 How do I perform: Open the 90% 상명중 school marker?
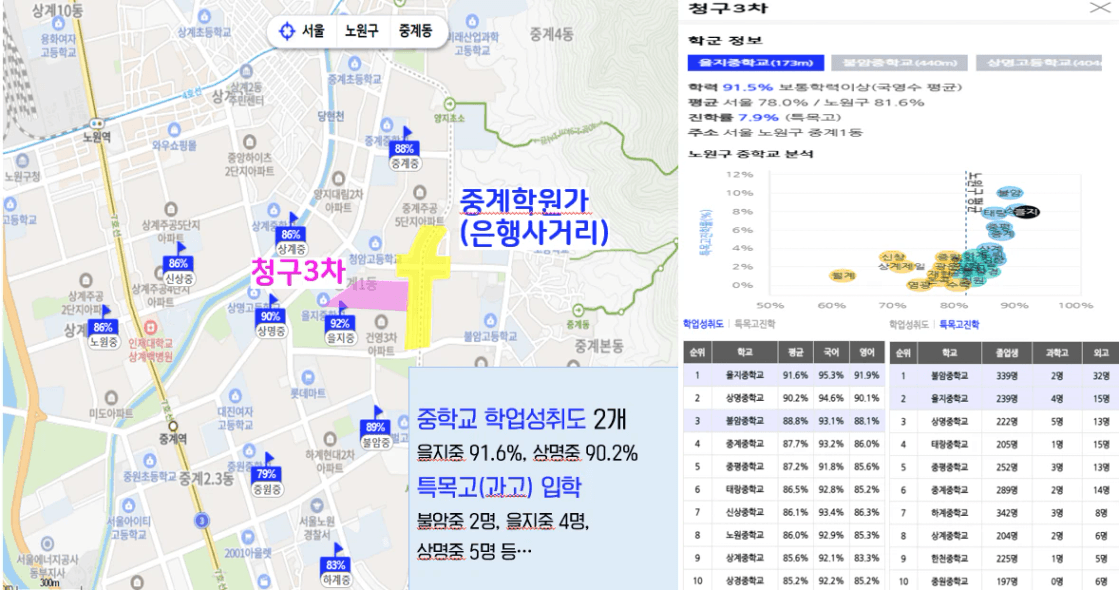point(270,317)
